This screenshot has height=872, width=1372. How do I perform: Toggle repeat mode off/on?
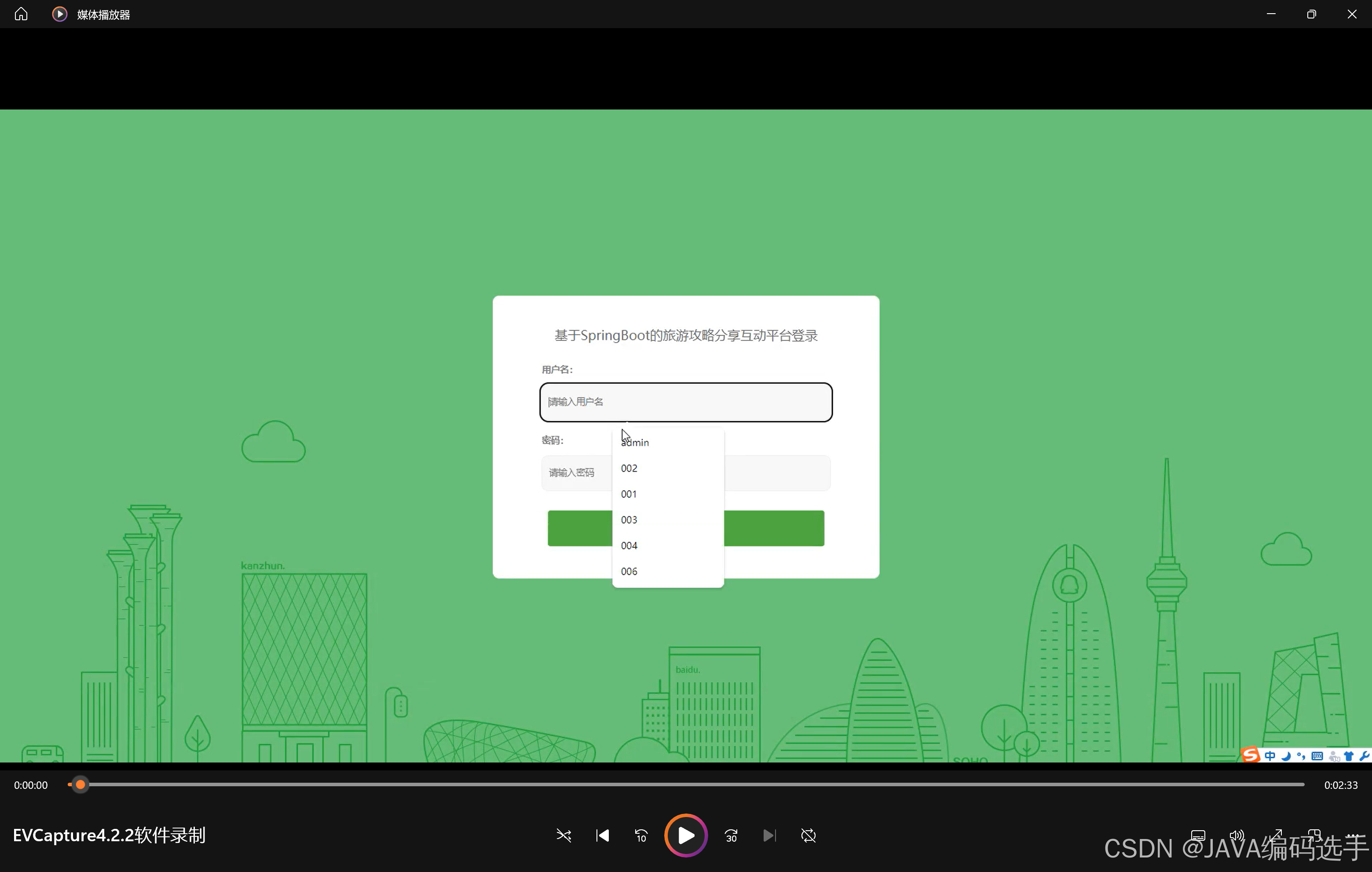pos(808,835)
